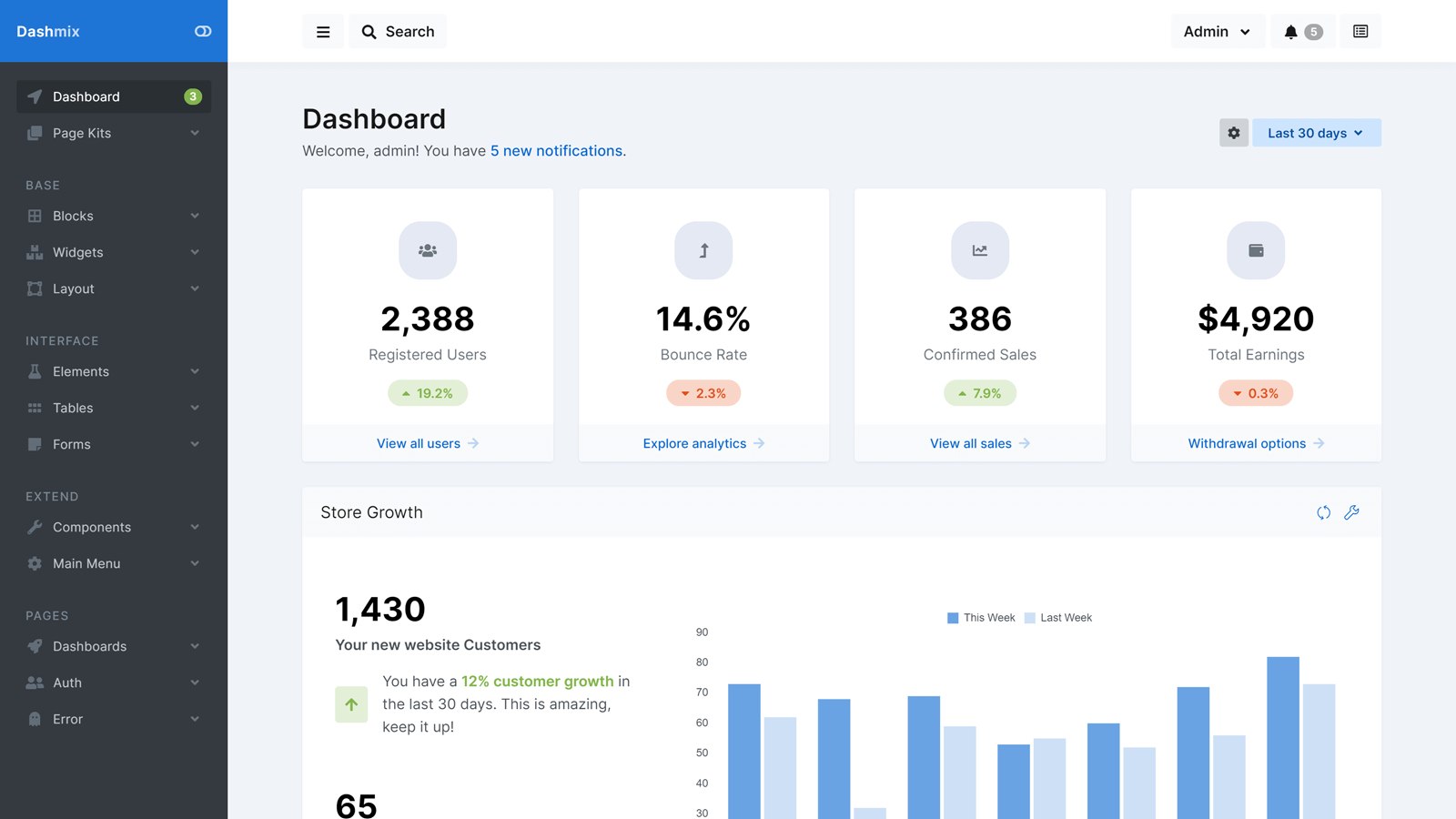Viewport: 1456px width, 819px height.
Task: Refresh the Store Growth block
Action: [x=1323, y=512]
